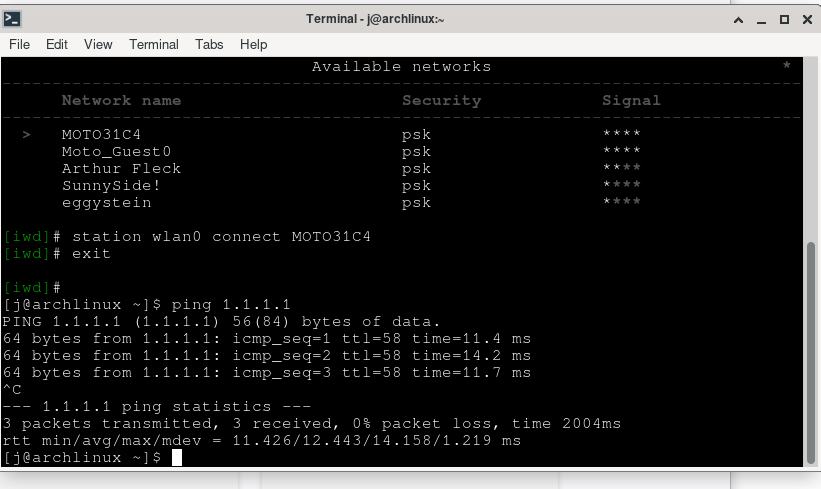The height and width of the screenshot is (489, 821).
Task: Click the signal stars for MOTO31C4
Action: point(622,134)
